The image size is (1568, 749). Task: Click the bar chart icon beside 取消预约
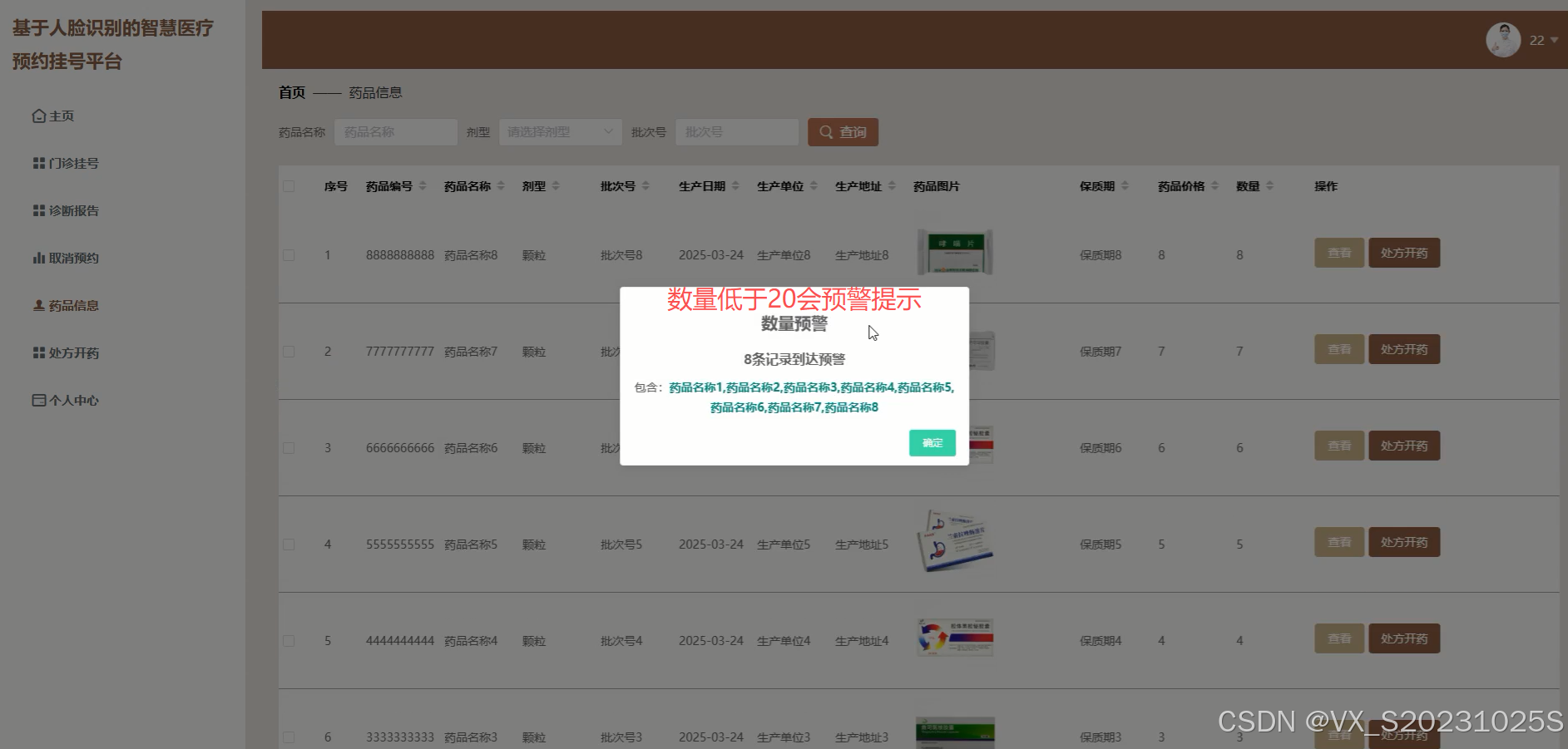tap(39, 259)
